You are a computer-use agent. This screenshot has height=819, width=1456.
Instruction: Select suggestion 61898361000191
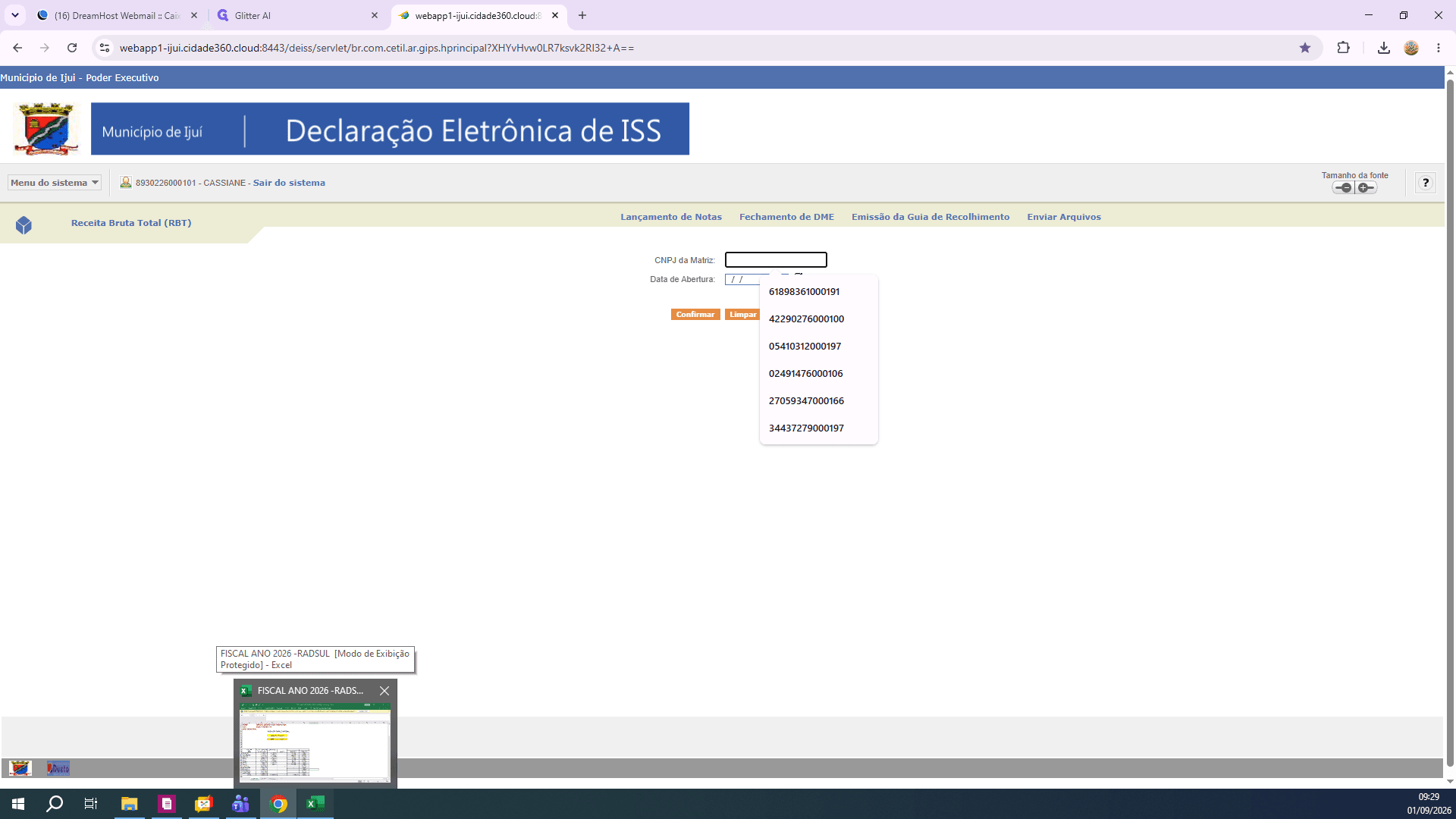click(818, 292)
